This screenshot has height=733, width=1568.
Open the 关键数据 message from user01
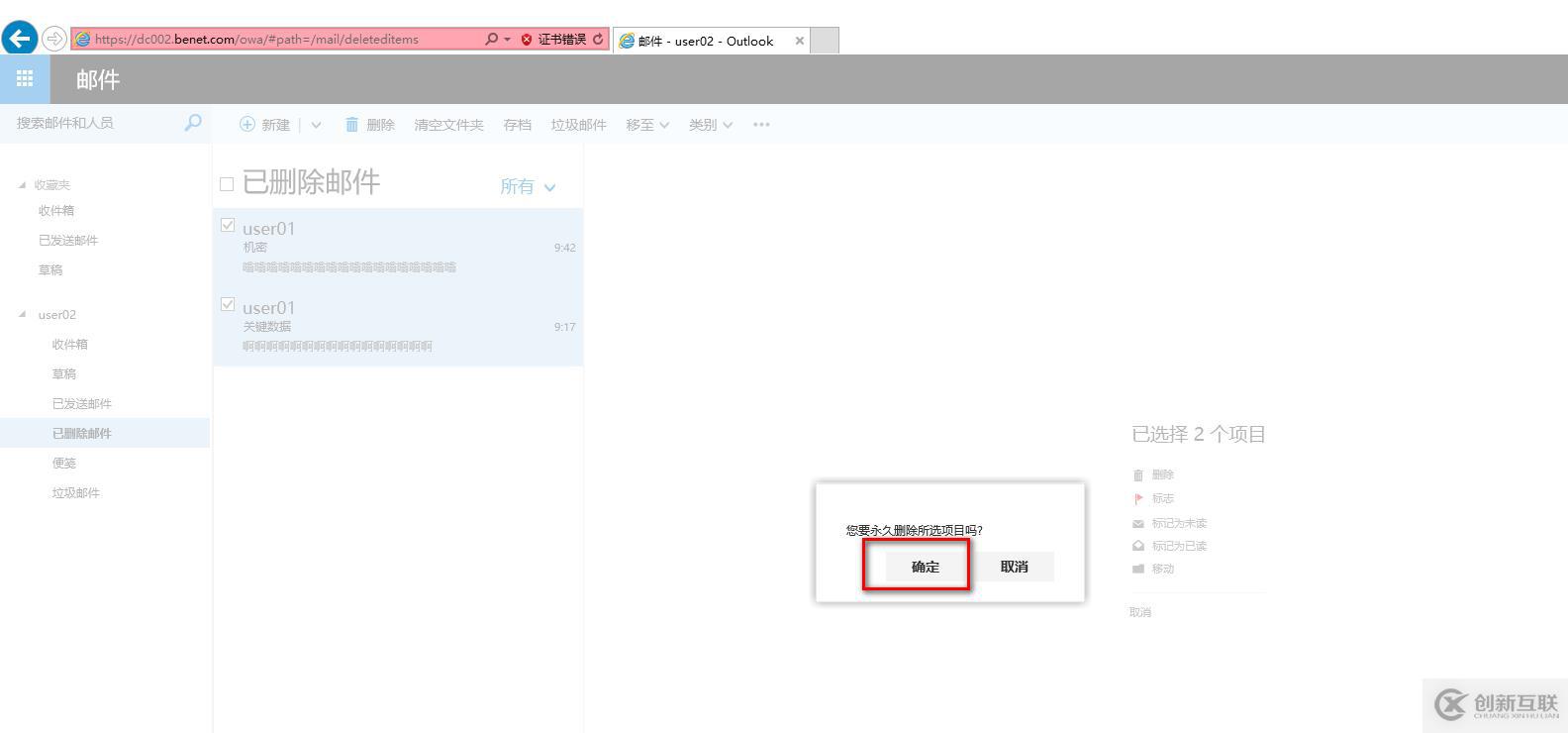coord(398,327)
